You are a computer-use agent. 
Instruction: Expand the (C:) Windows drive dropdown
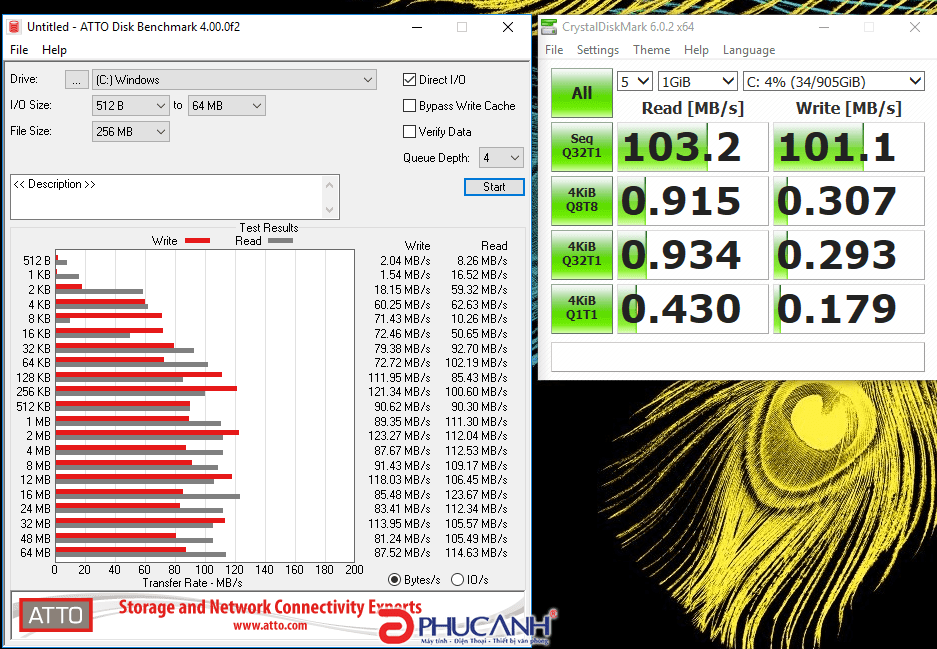(234, 79)
